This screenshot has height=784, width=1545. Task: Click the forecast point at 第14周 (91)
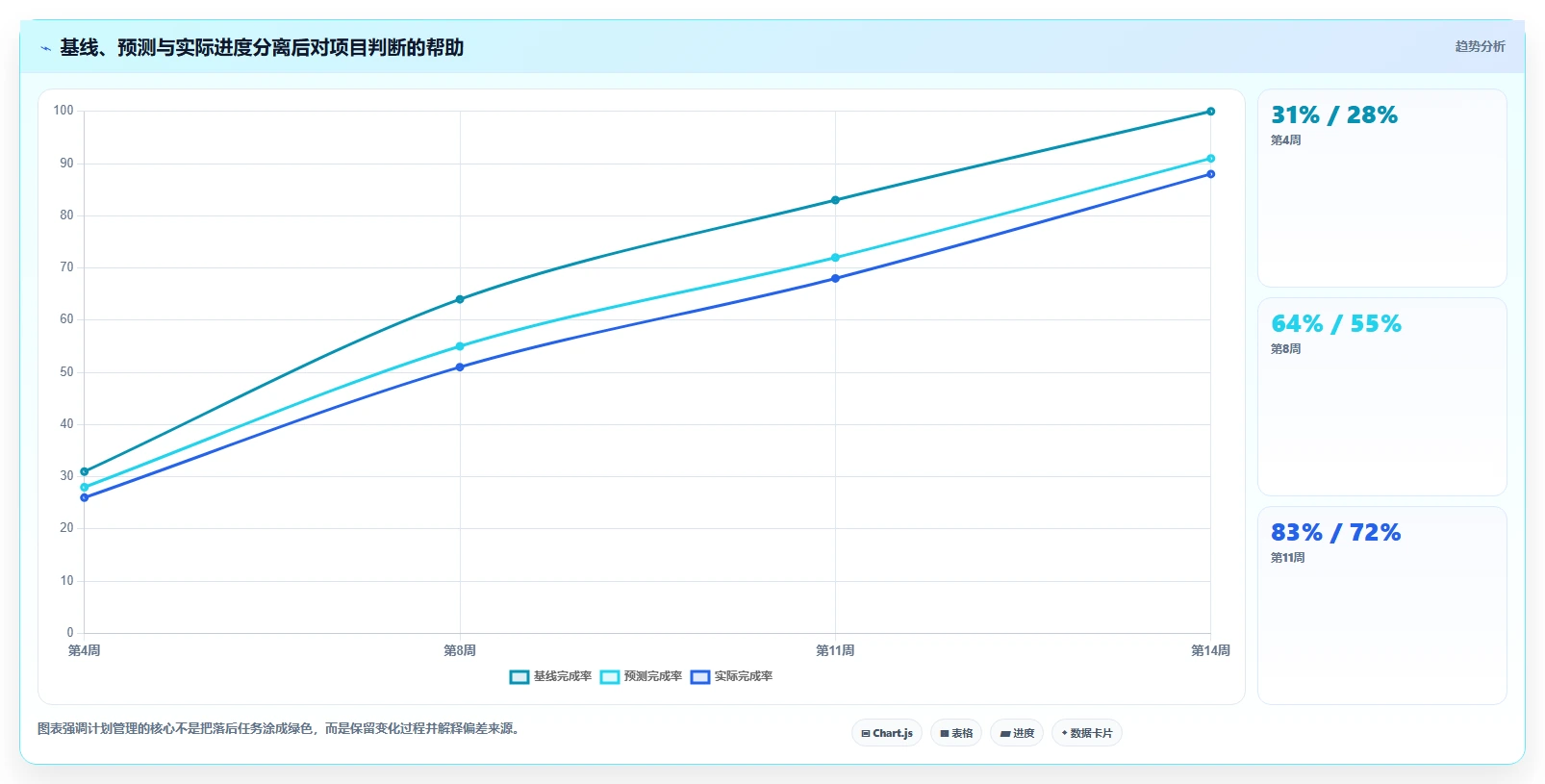(x=1210, y=159)
